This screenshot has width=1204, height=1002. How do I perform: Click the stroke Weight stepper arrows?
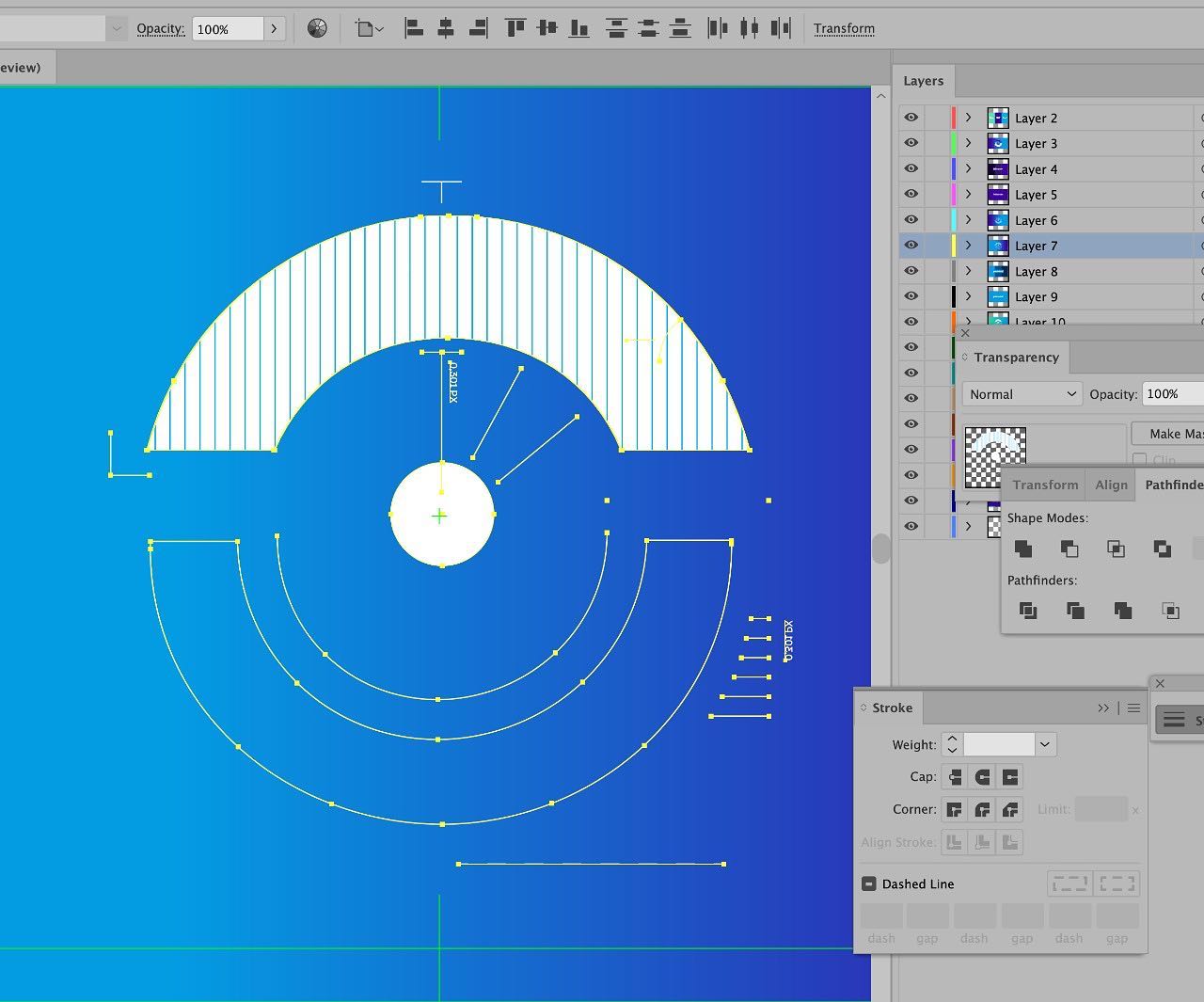tap(952, 744)
